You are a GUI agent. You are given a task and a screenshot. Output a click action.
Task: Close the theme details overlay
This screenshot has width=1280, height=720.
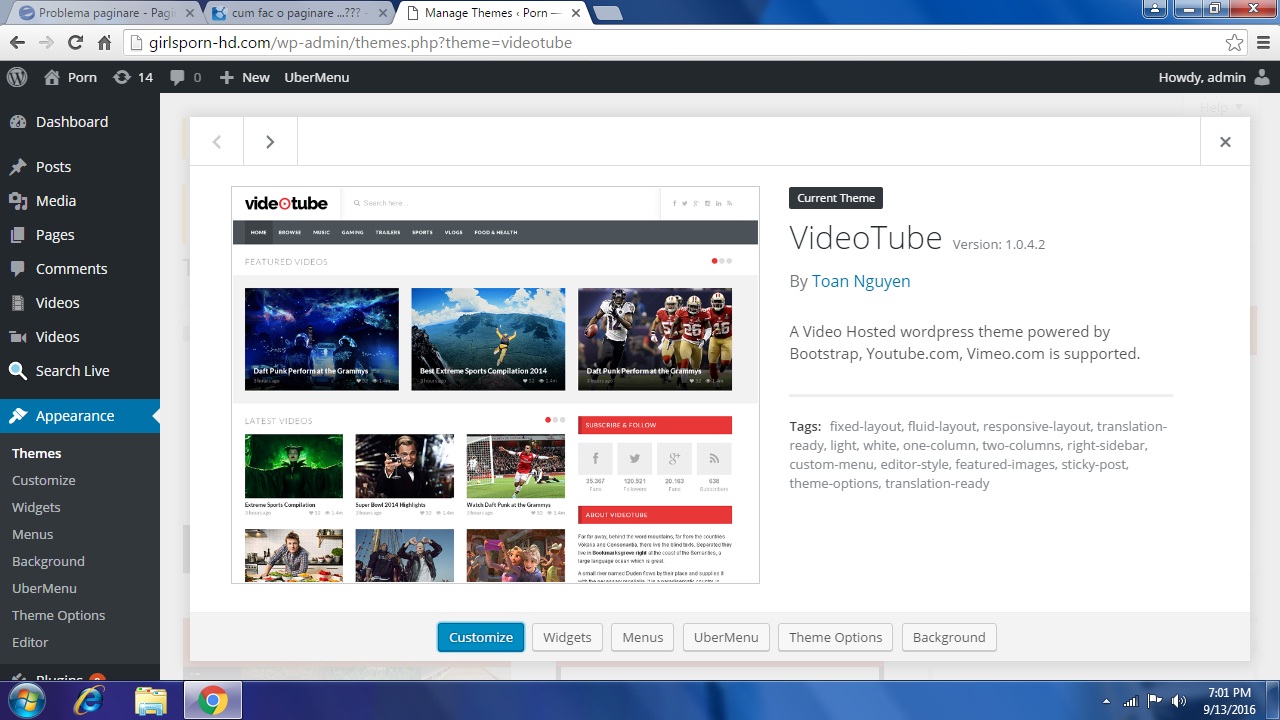(1225, 142)
